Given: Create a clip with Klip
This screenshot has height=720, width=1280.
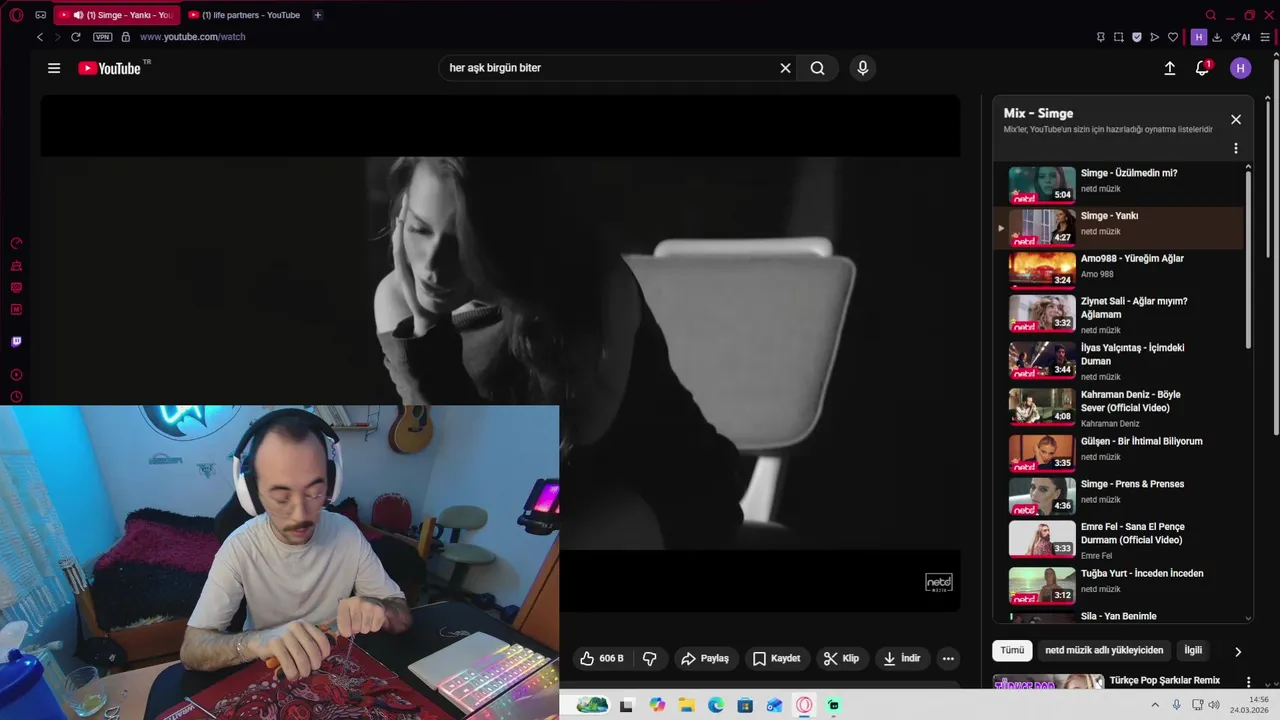Looking at the screenshot, I should 841,658.
